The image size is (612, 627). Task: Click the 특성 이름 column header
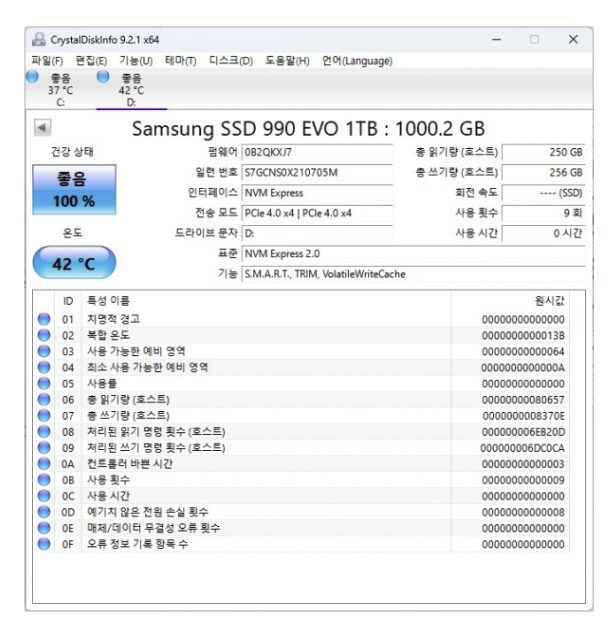coord(108,300)
